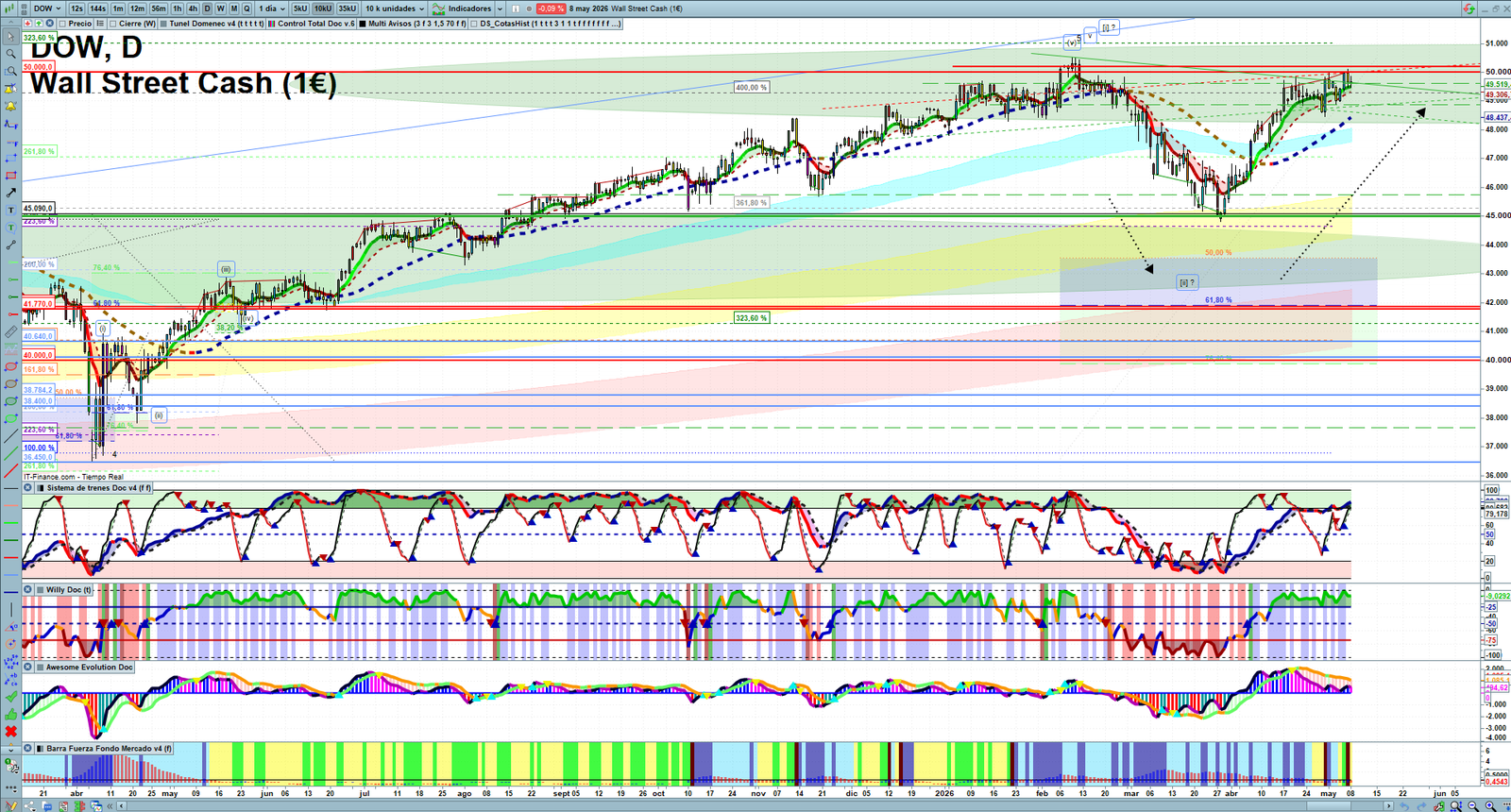Select the 4h timeframe
The width and height of the screenshot is (1511, 812).
point(193,8)
